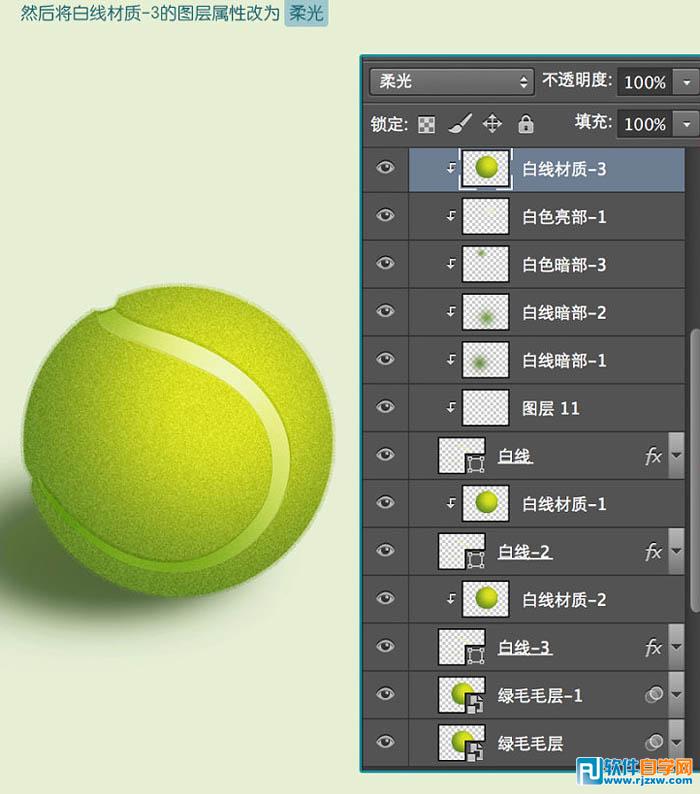Click clipping arrow icon on 白线材质-1
This screenshot has height=794, width=700.
coord(451,503)
